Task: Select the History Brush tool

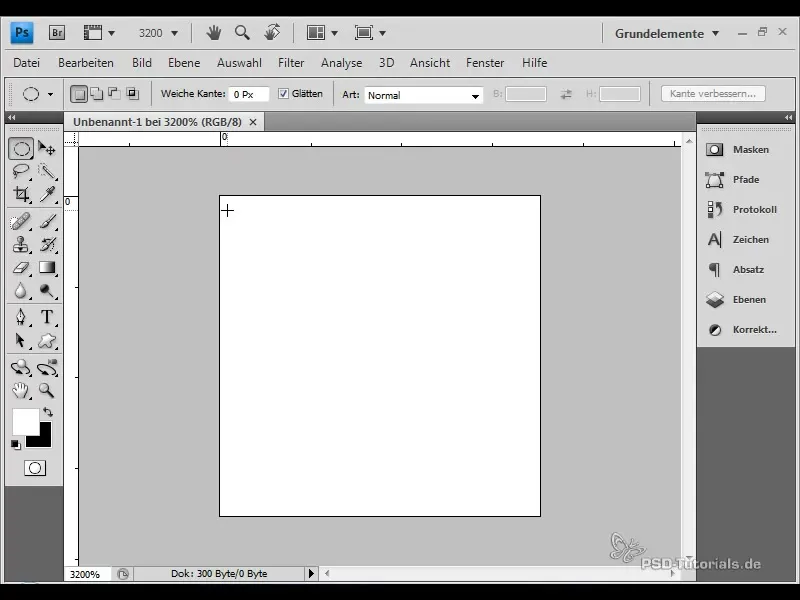Action: click(x=47, y=244)
